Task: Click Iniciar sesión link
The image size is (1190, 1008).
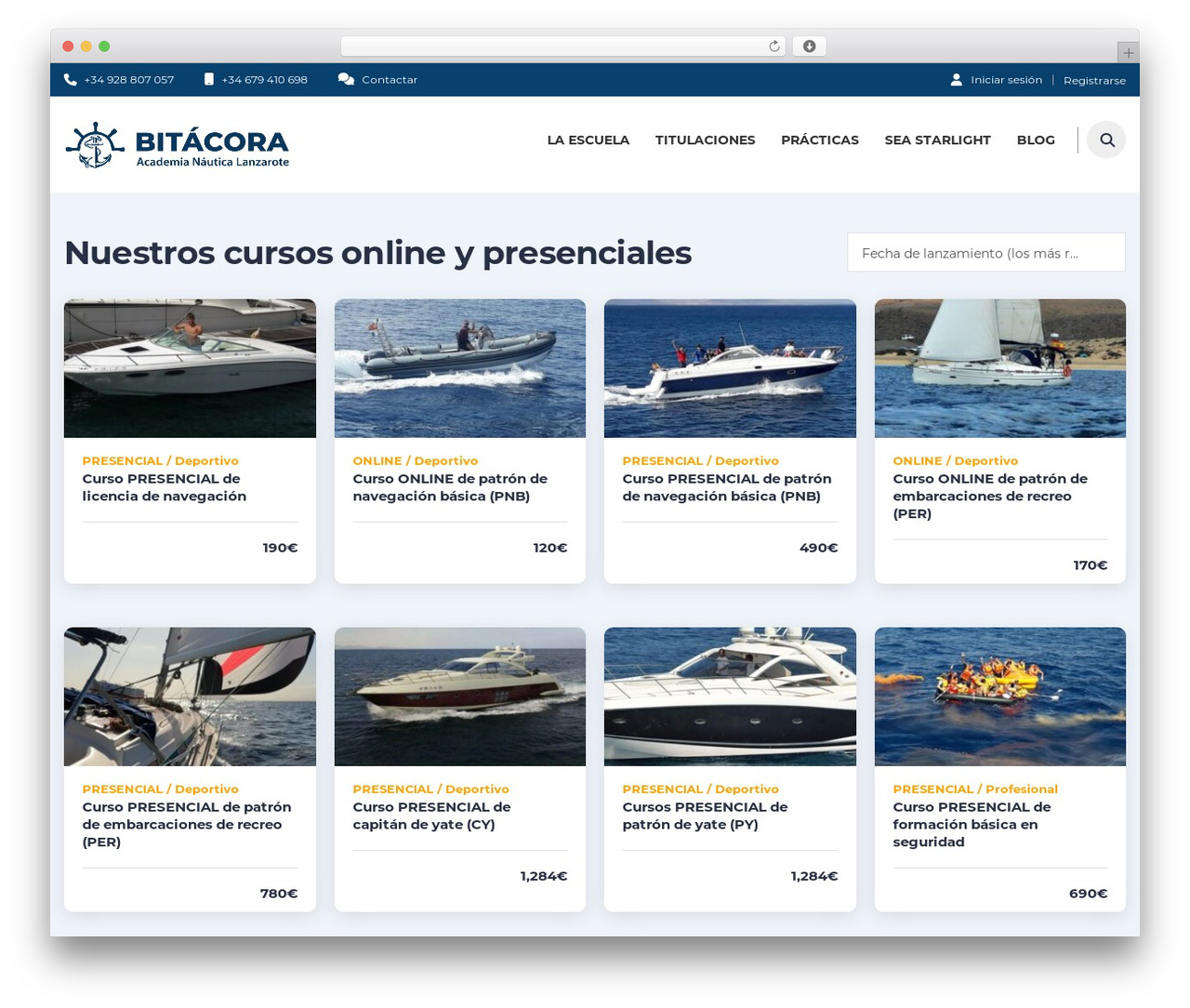Action: (x=1006, y=80)
